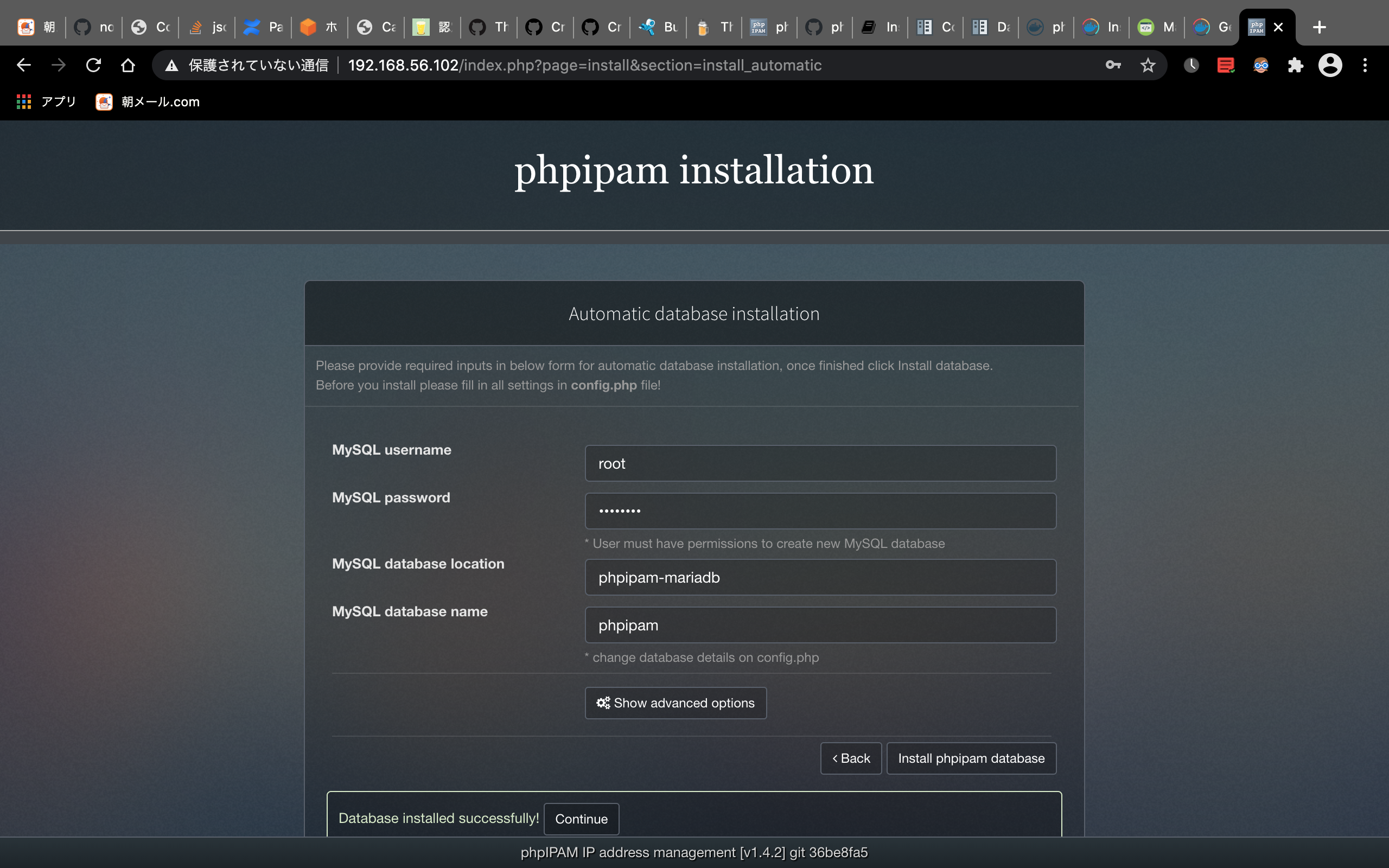The width and height of the screenshot is (1389, 868).
Task: Switch to the '認' tab
Action: (432, 27)
